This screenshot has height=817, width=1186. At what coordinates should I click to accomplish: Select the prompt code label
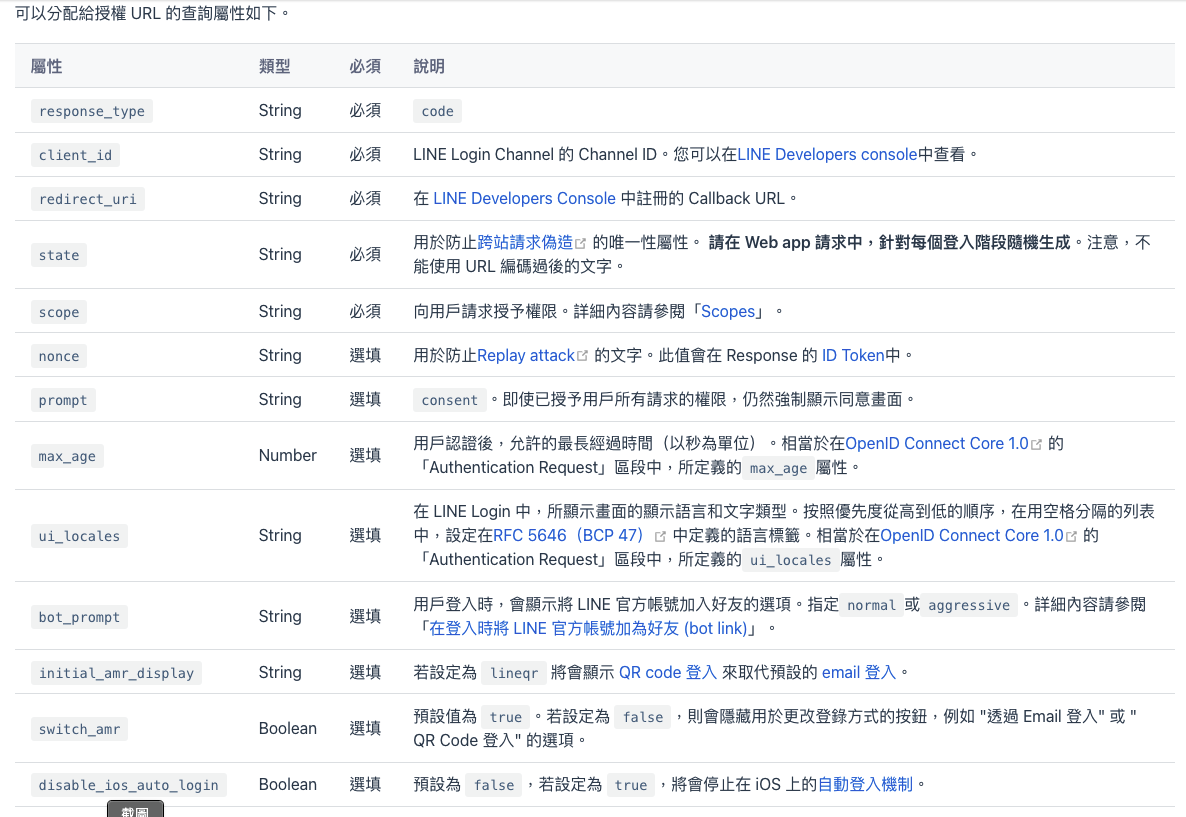point(63,400)
